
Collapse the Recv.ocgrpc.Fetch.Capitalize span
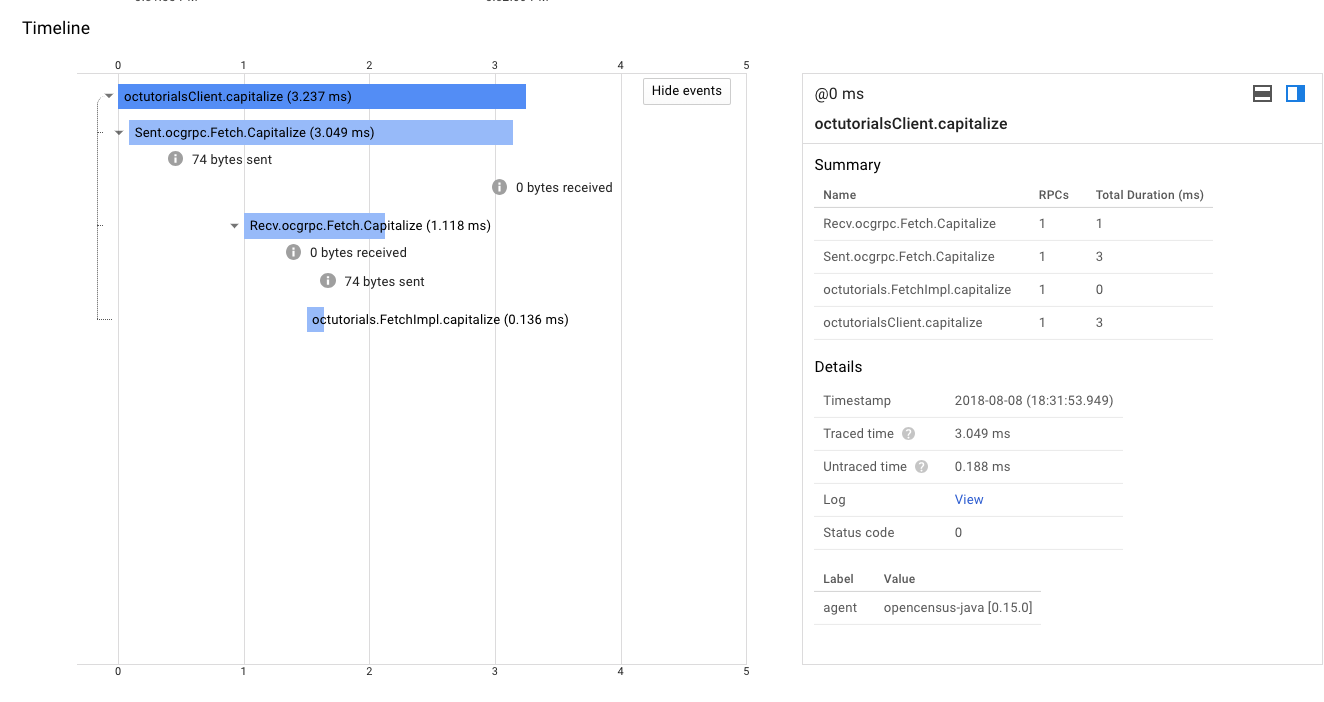235,226
